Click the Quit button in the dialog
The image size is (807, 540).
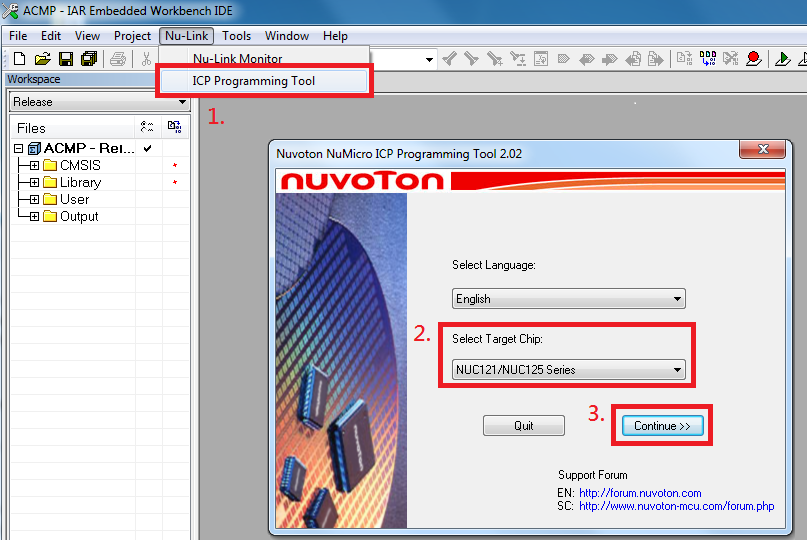(x=523, y=425)
